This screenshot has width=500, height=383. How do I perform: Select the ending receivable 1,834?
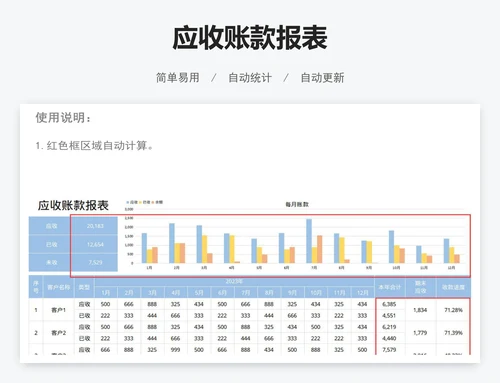tap(421, 310)
